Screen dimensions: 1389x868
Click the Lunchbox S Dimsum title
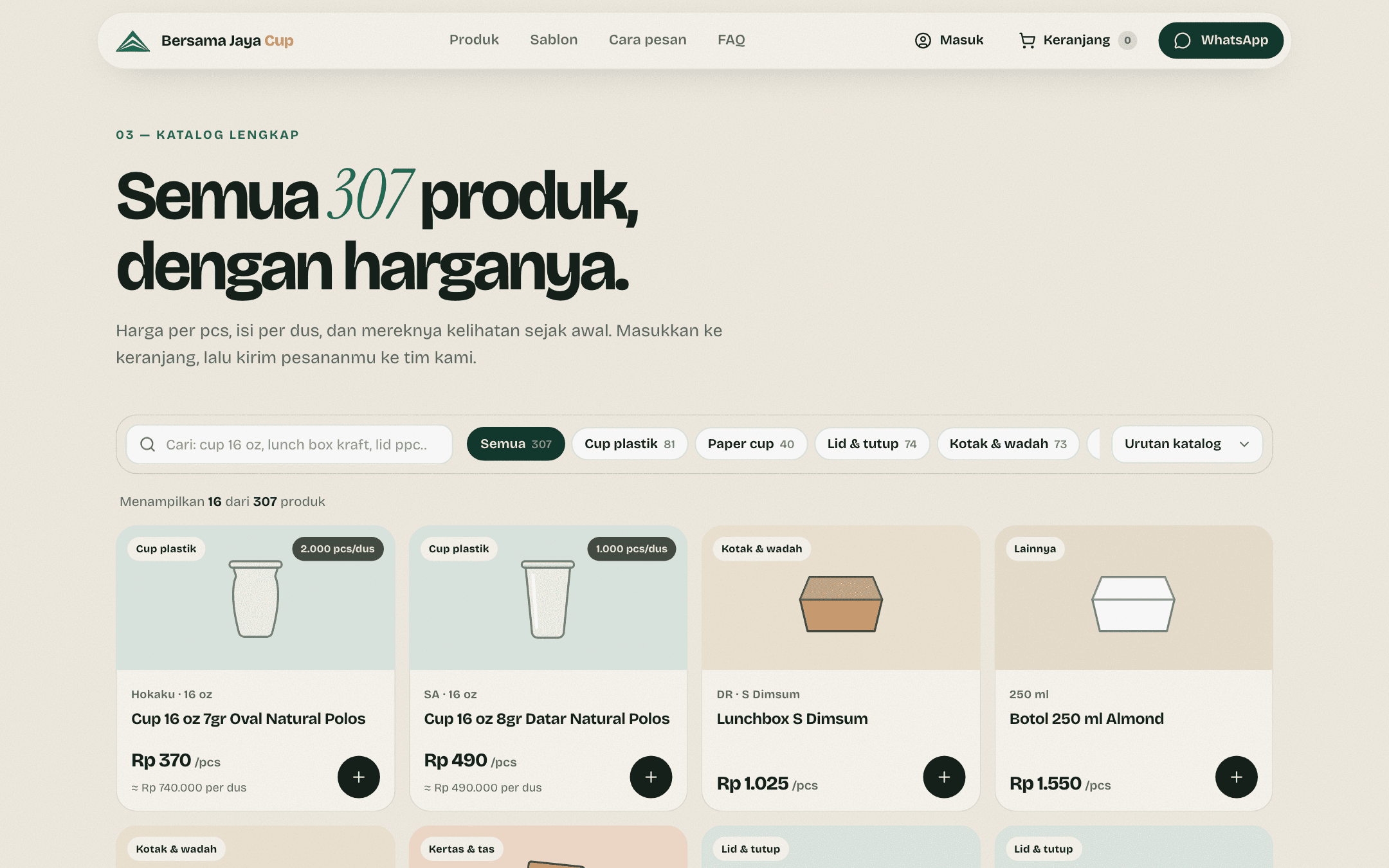click(x=792, y=719)
